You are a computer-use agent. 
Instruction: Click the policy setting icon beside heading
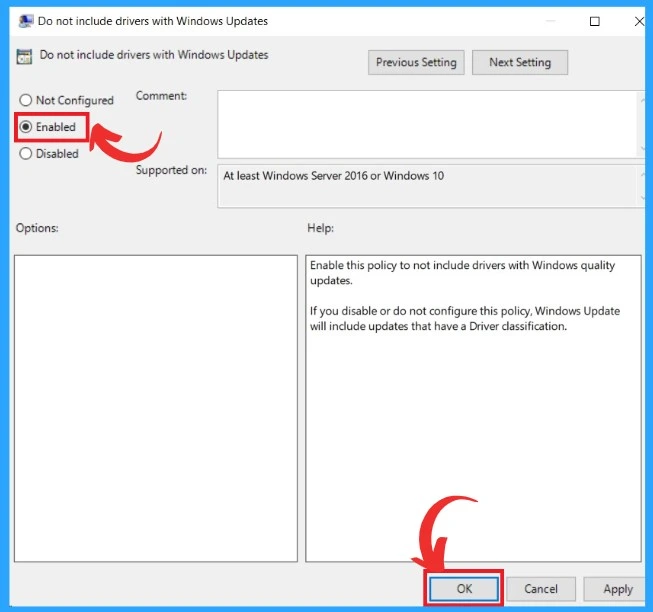24,57
